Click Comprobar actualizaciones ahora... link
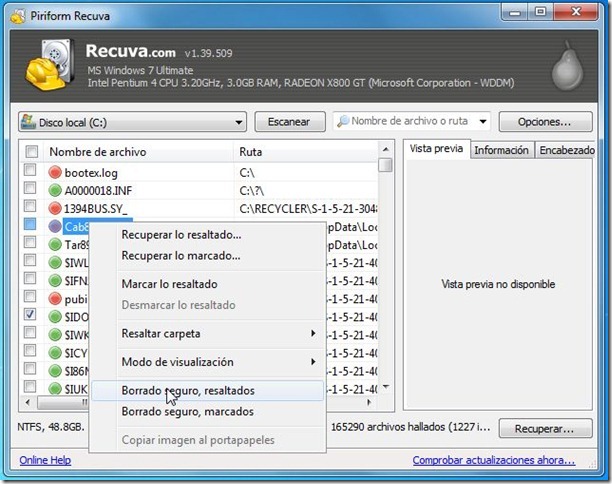This screenshot has height=484, width=612. tap(494, 460)
